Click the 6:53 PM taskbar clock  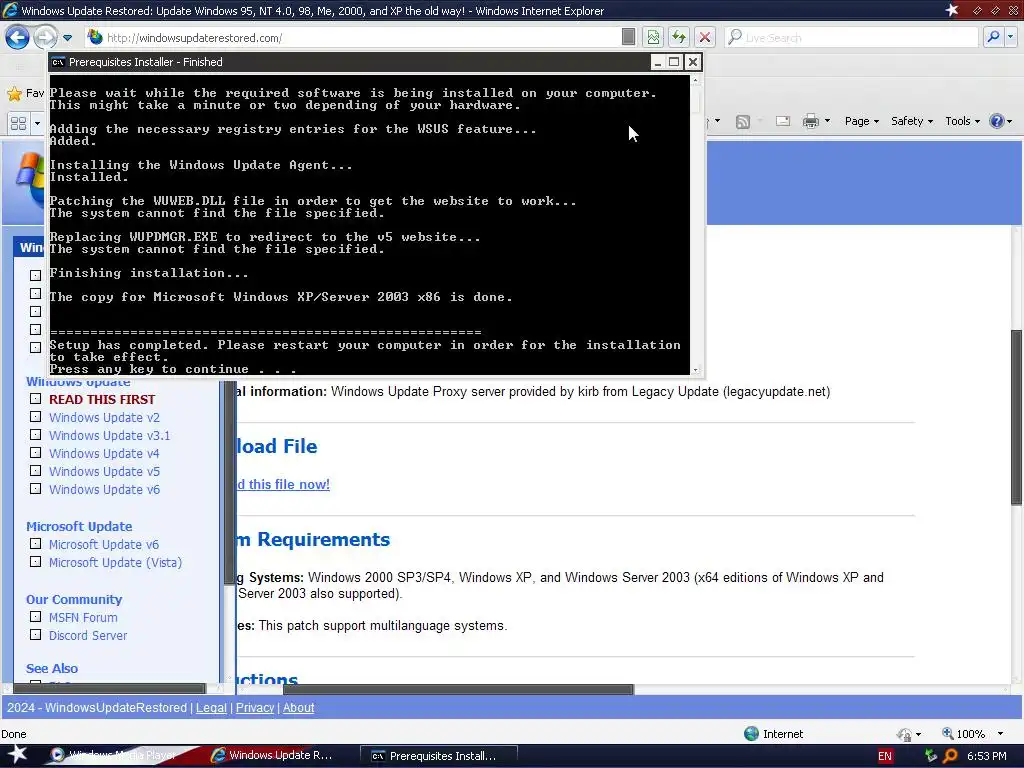coord(986,756)
